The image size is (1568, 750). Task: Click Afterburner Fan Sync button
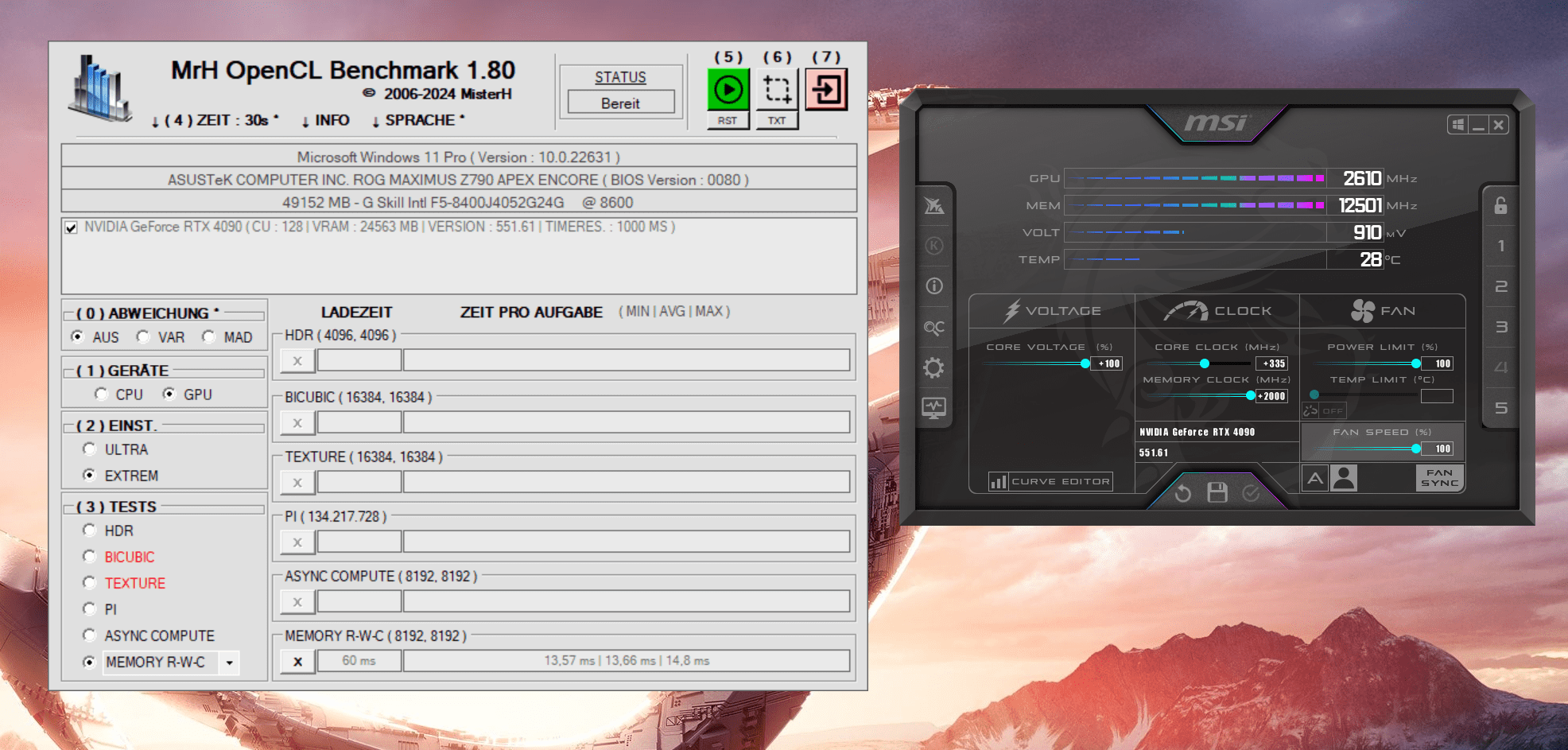click(1440, 478)
